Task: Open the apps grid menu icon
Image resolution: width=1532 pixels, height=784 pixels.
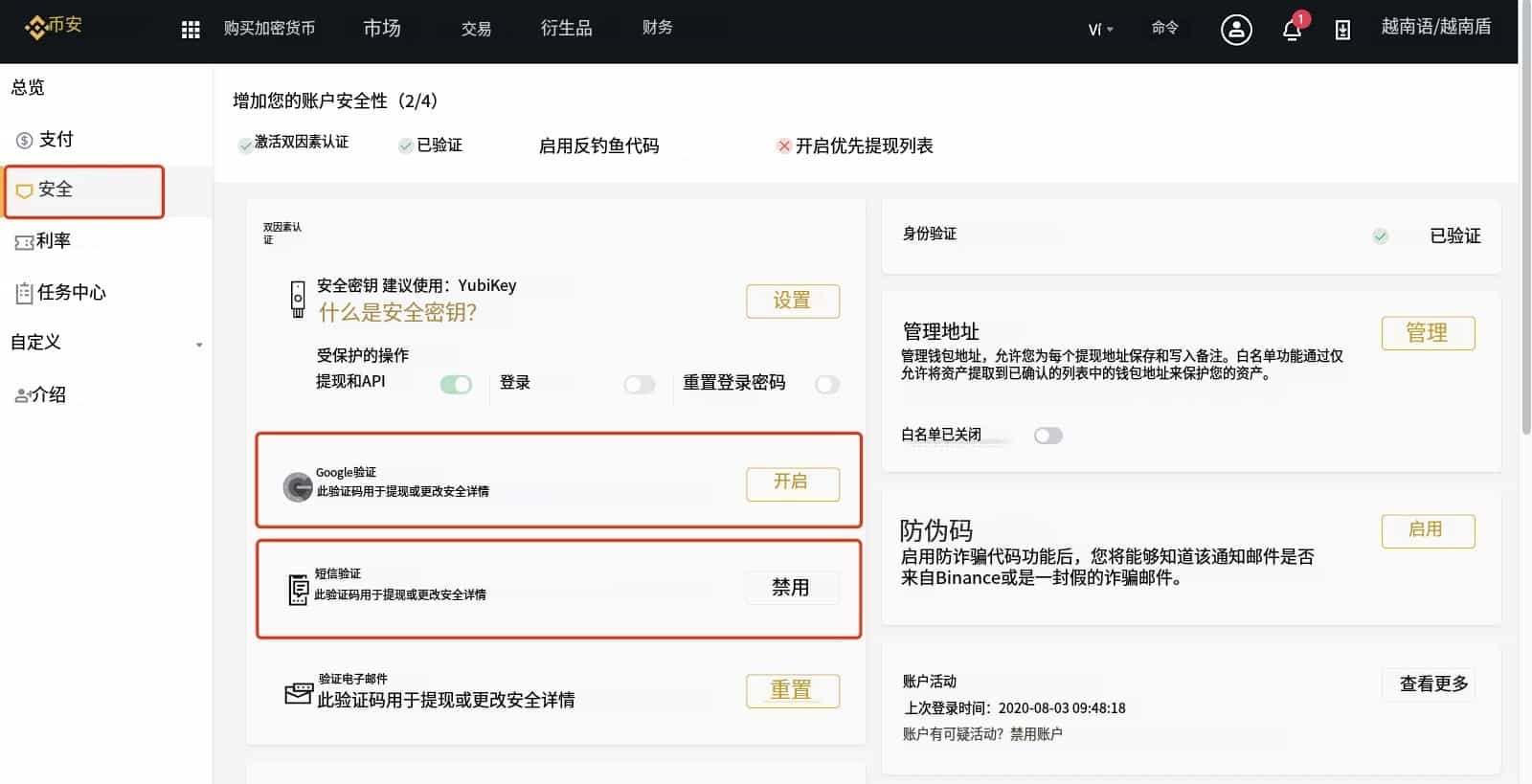Action: (x=191, y=30)
